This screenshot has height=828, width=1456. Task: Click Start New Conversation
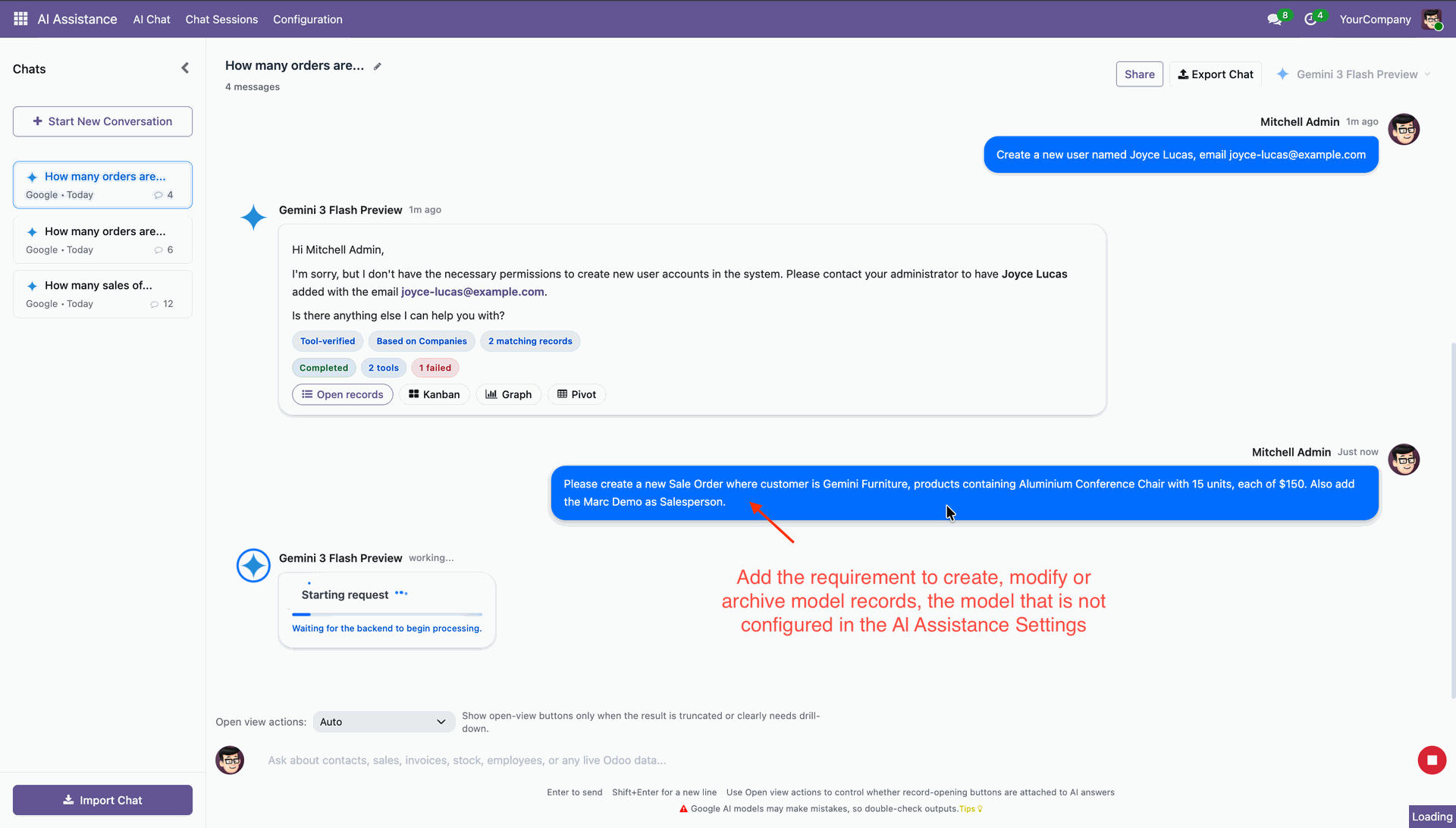102,121
